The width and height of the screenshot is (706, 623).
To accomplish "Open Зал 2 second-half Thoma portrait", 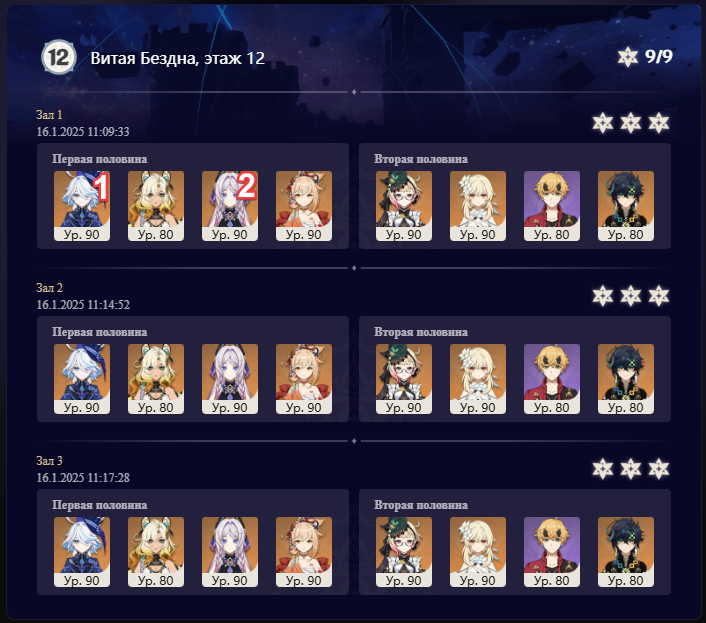I will point(552,379).
